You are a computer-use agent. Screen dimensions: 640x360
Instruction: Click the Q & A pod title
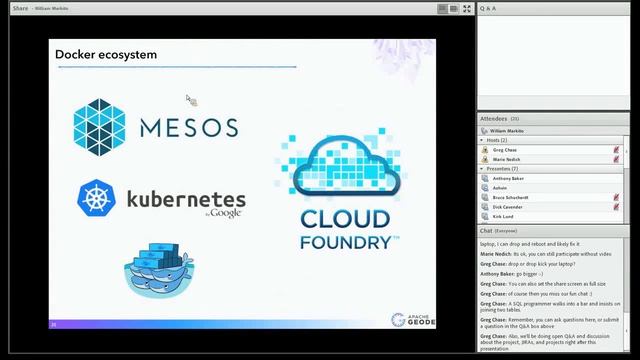coord(488,8)
